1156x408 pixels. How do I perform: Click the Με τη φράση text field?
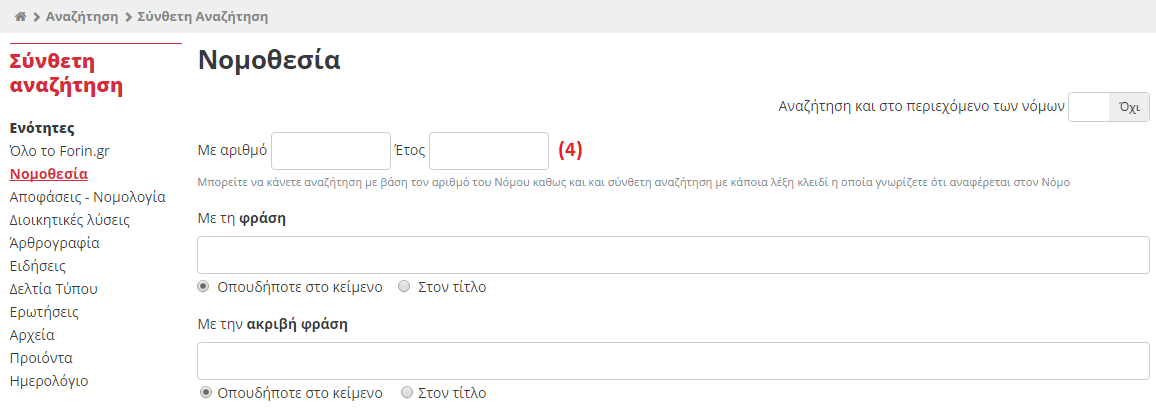(673, 255)
